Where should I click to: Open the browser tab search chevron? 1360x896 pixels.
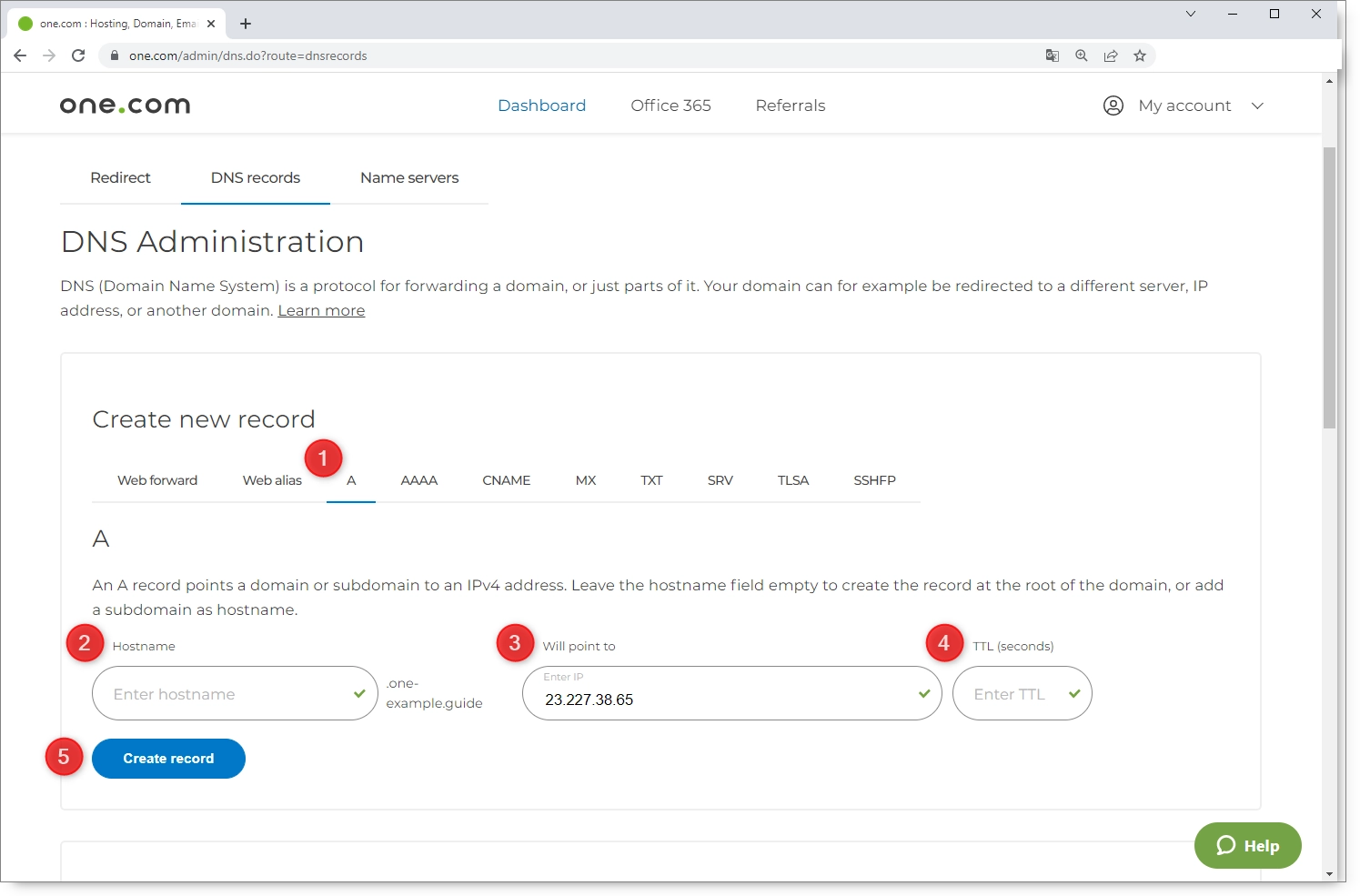click(1192, 14)
